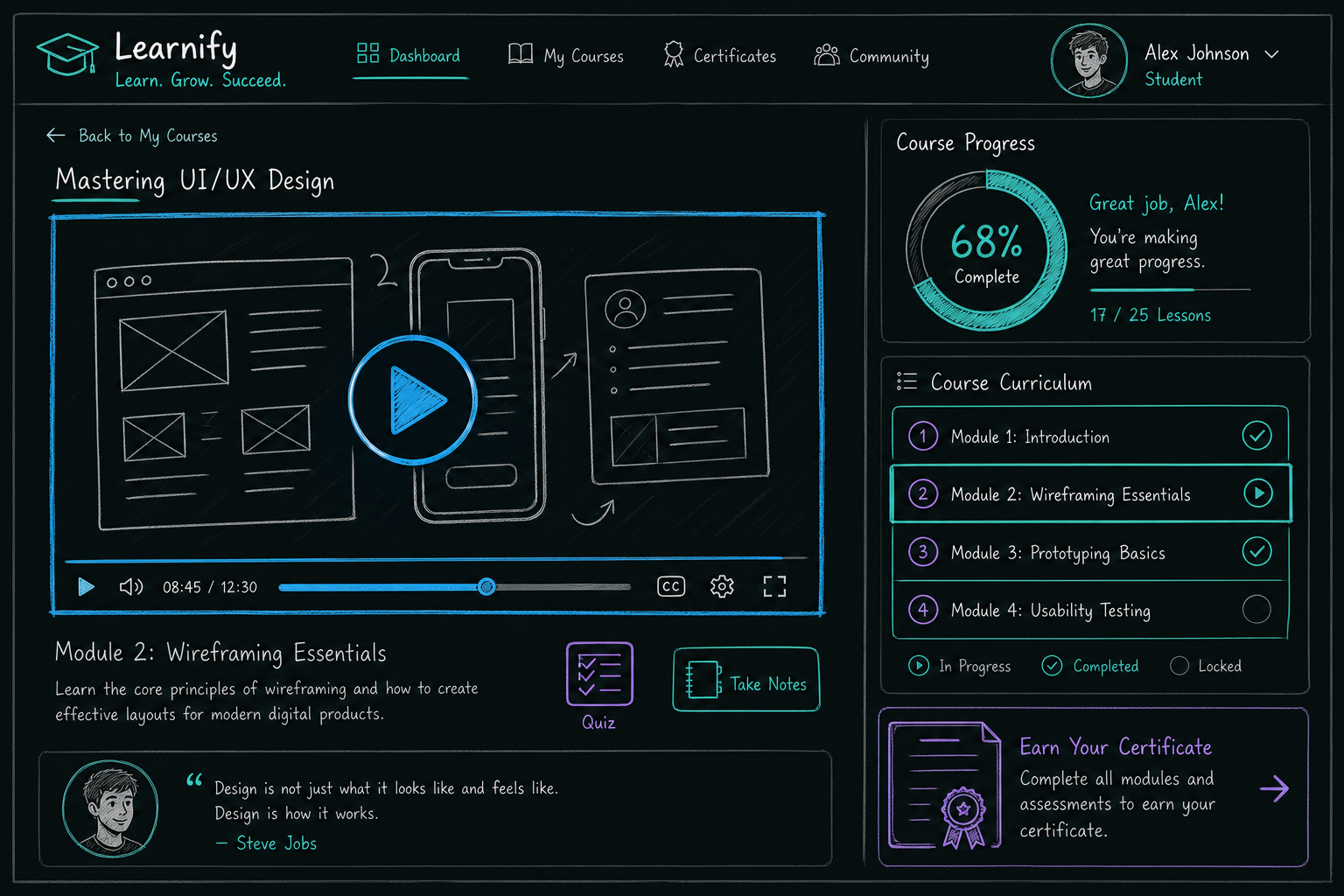Click the Course Curriculum list icon
1344x896 pixels.
(x=906, y=381)
